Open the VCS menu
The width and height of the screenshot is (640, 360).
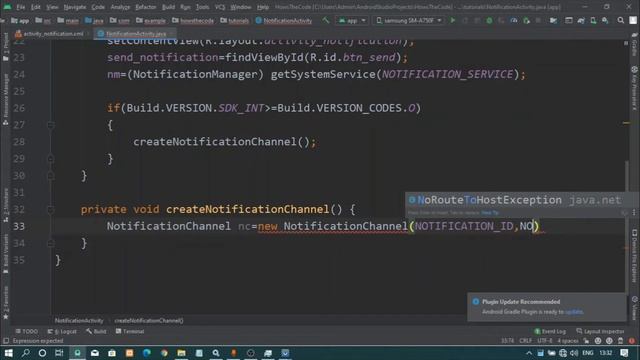[220, 7]
